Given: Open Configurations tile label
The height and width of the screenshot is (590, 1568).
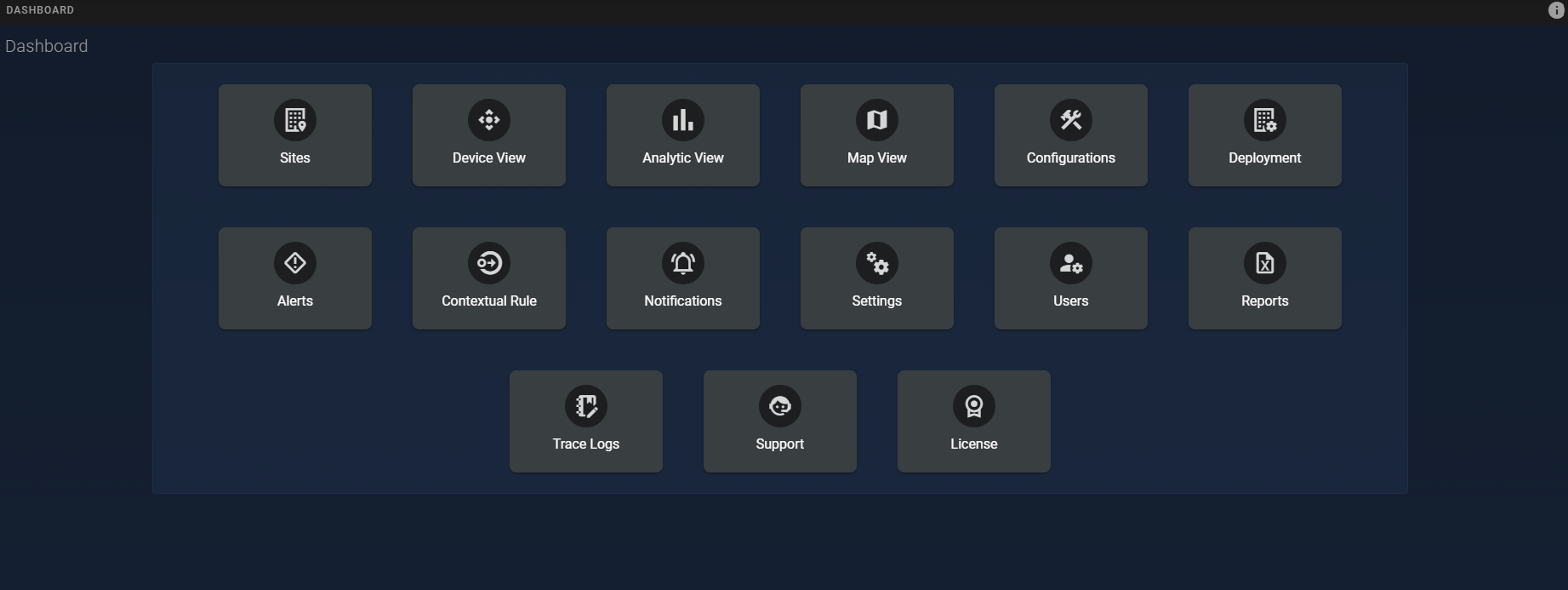Looking at the screenshot, I should [1071, 158].
